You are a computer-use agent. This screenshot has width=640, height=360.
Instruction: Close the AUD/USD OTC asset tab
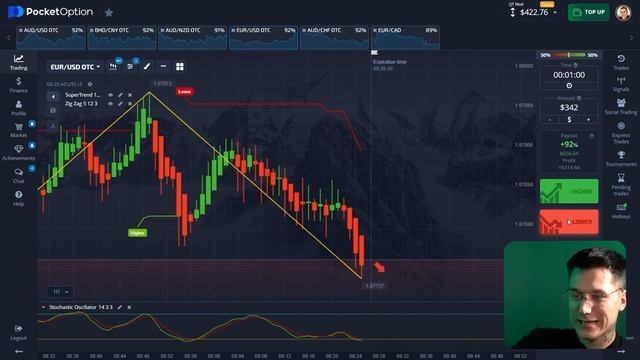(21, 30)
